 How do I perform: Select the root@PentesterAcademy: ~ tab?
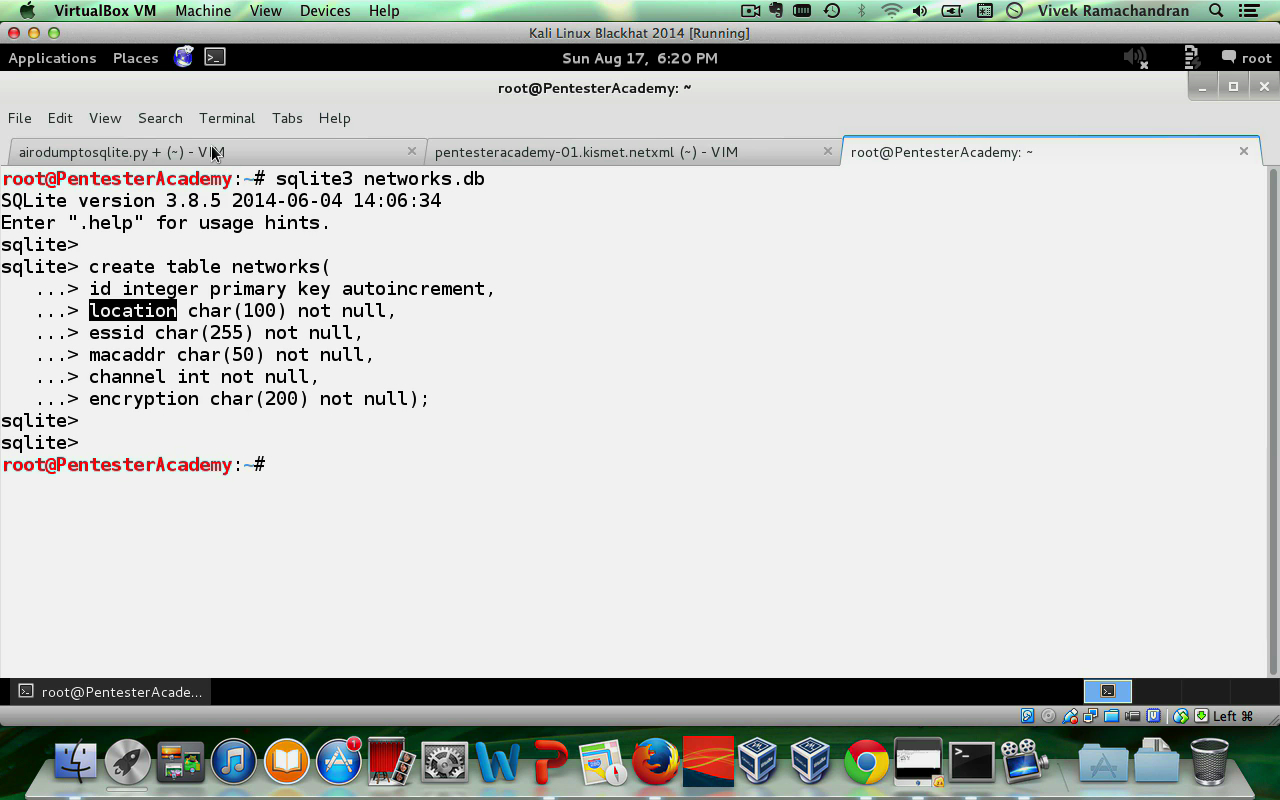coord(1051,152)
